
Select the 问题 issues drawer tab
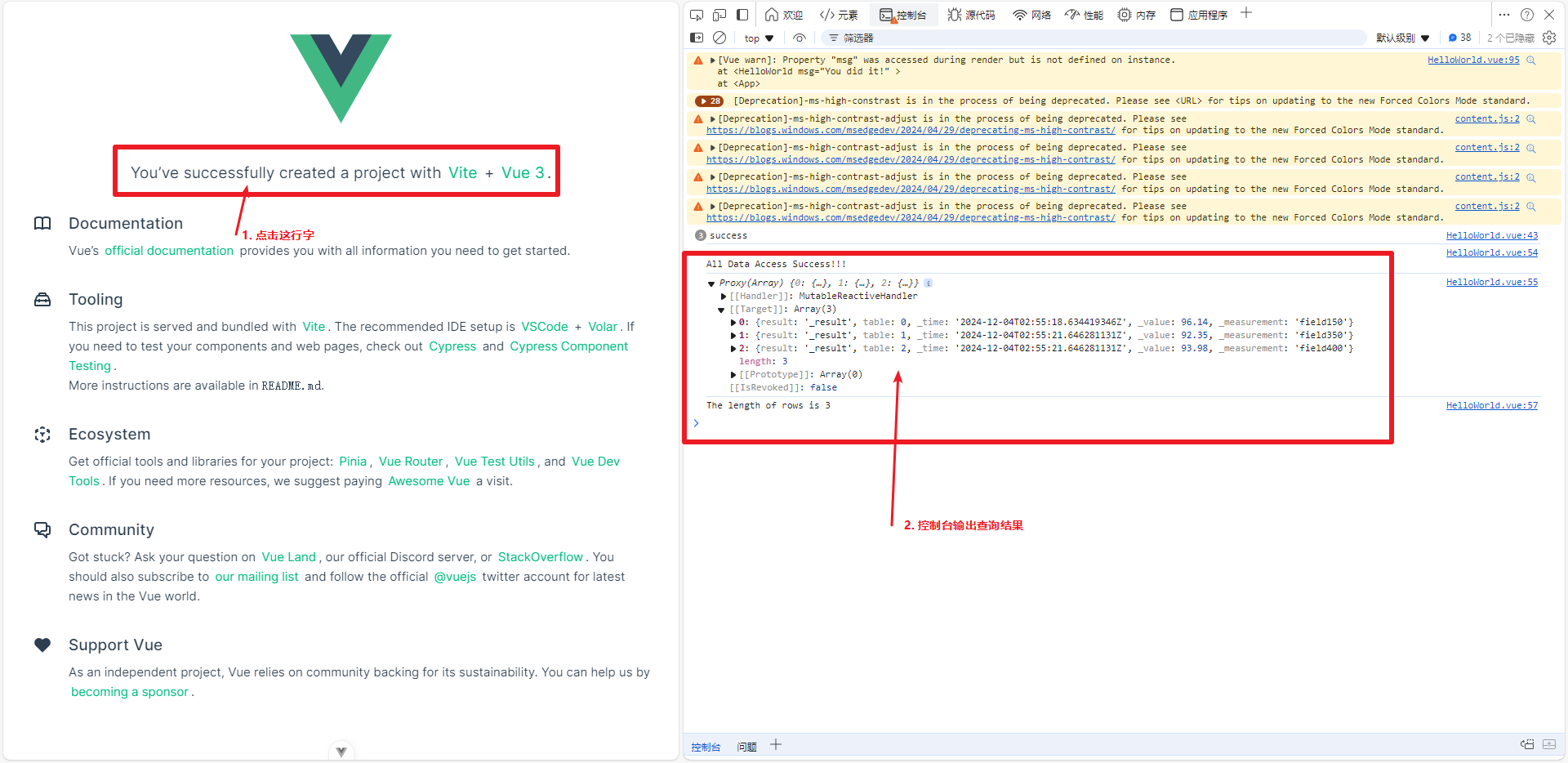tap(746, 747)
